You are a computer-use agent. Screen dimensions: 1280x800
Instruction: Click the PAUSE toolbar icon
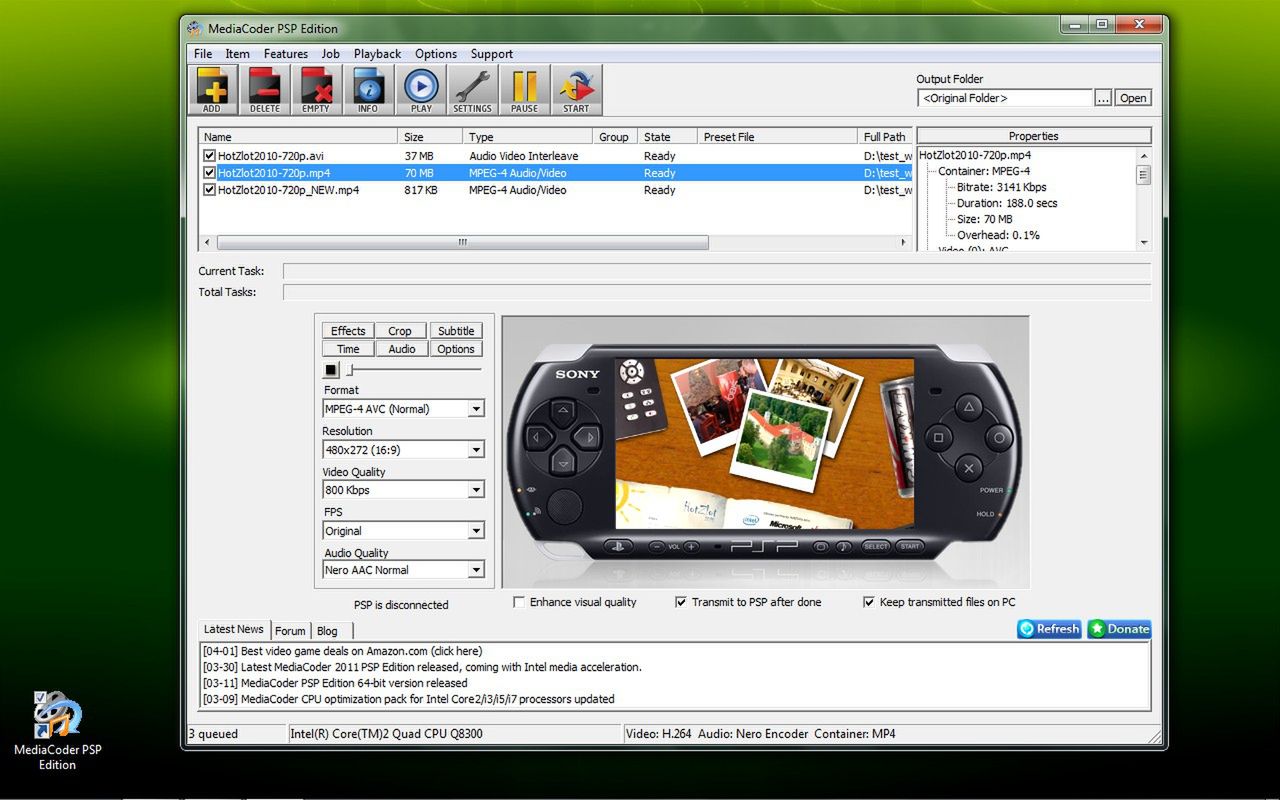pos(524,90)
